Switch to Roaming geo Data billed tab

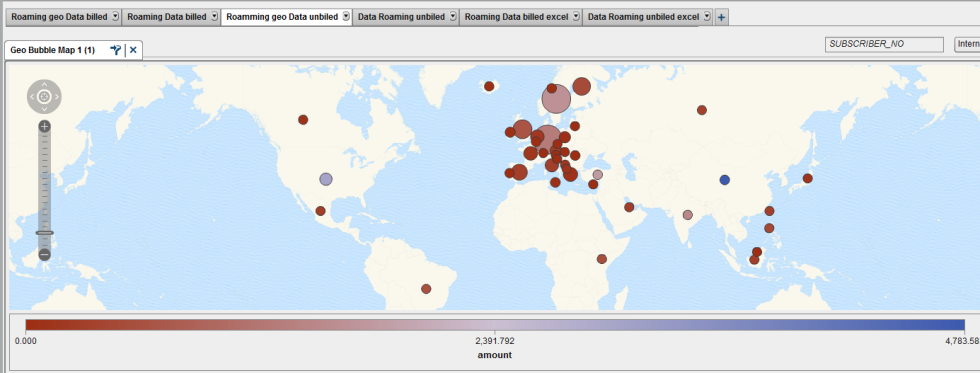point(59,17)
